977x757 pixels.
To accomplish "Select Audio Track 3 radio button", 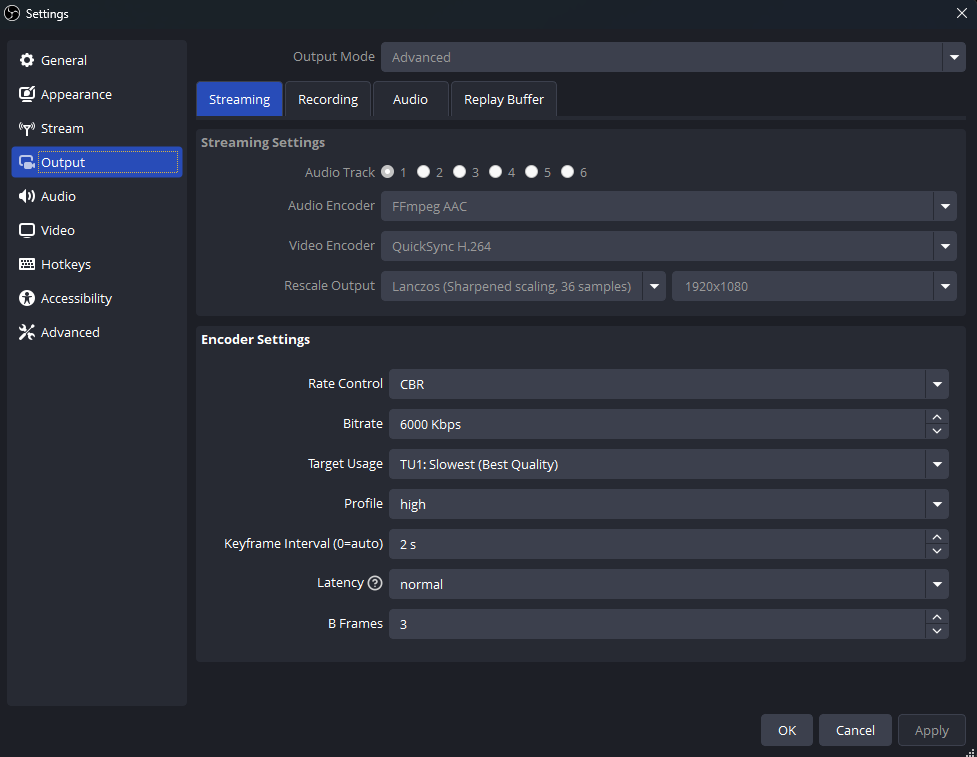I will [x=459, y=172].
